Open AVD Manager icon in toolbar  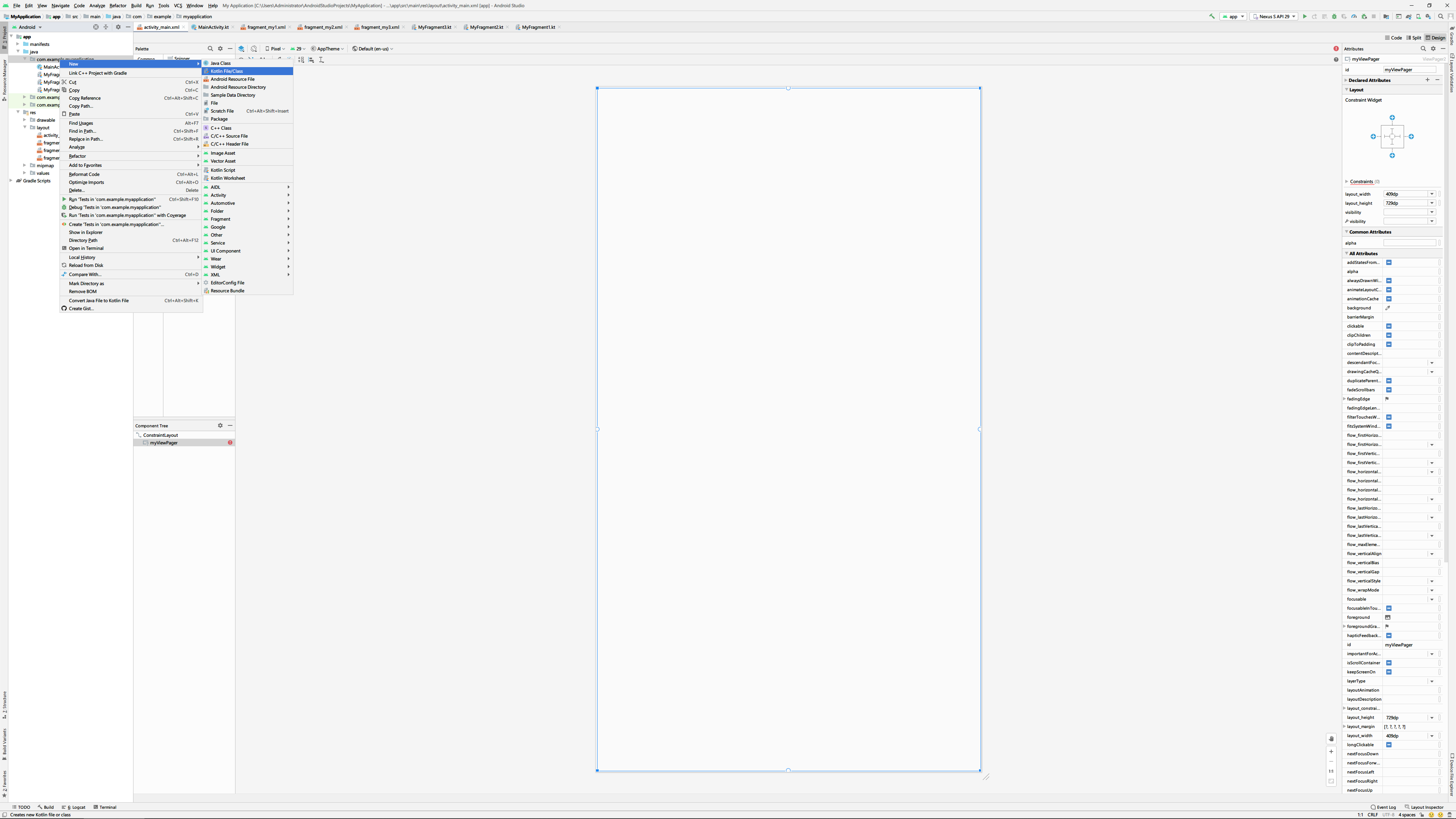(1419, 16)
